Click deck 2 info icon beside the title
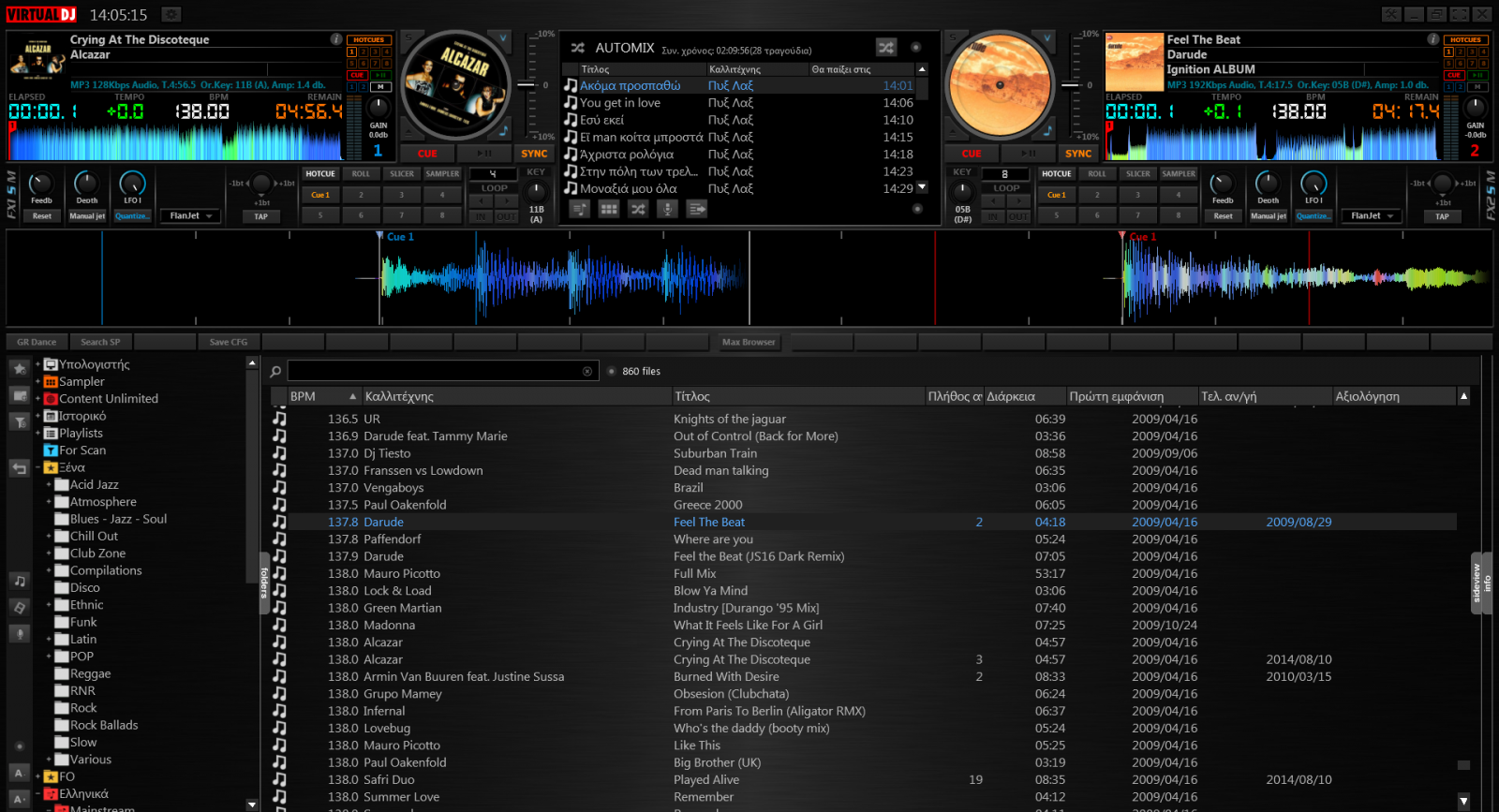1499x812 pixels. (1432, 39)
